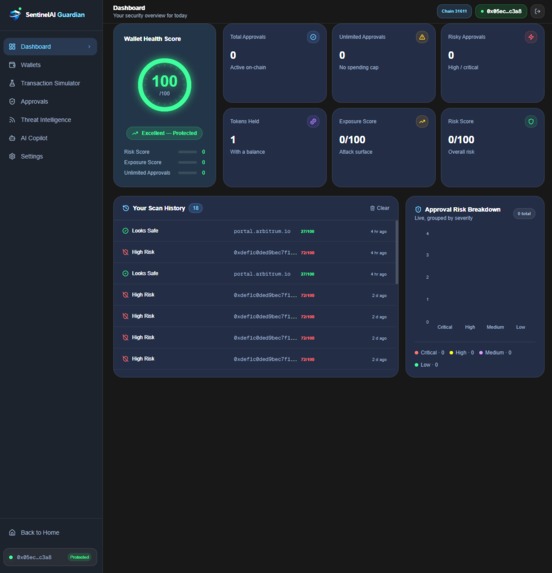Click the Tokens Held link icon
This screenshot has width=552, height=573.
tap(313, 121)
